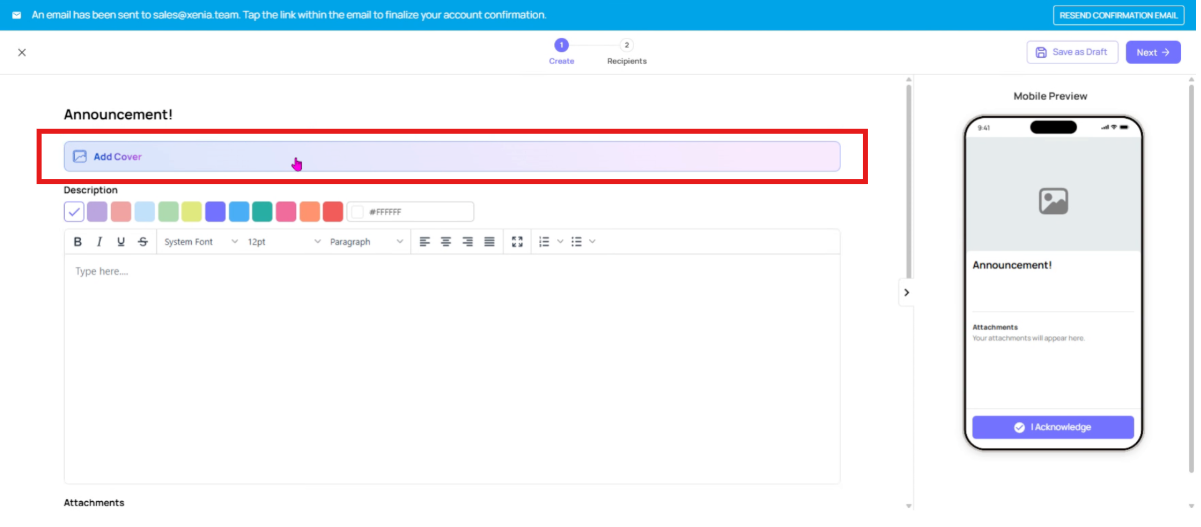Image resolution: width=1201 pixels, height=527 pixels.
Task: Click Save as Draft
Action: point(1072,52)
